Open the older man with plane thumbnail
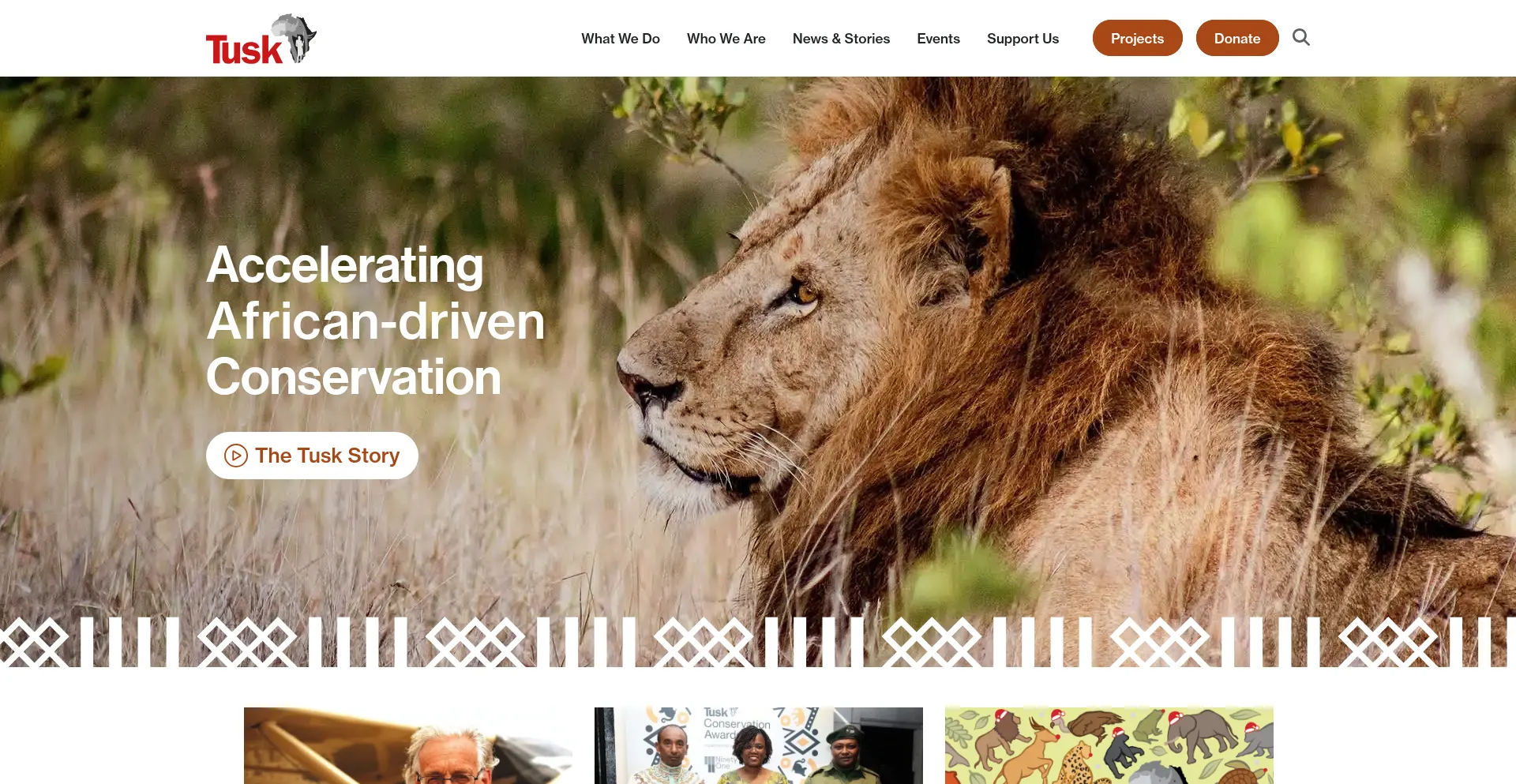This screenshot has height=784, width=1516. pos(408,745)
